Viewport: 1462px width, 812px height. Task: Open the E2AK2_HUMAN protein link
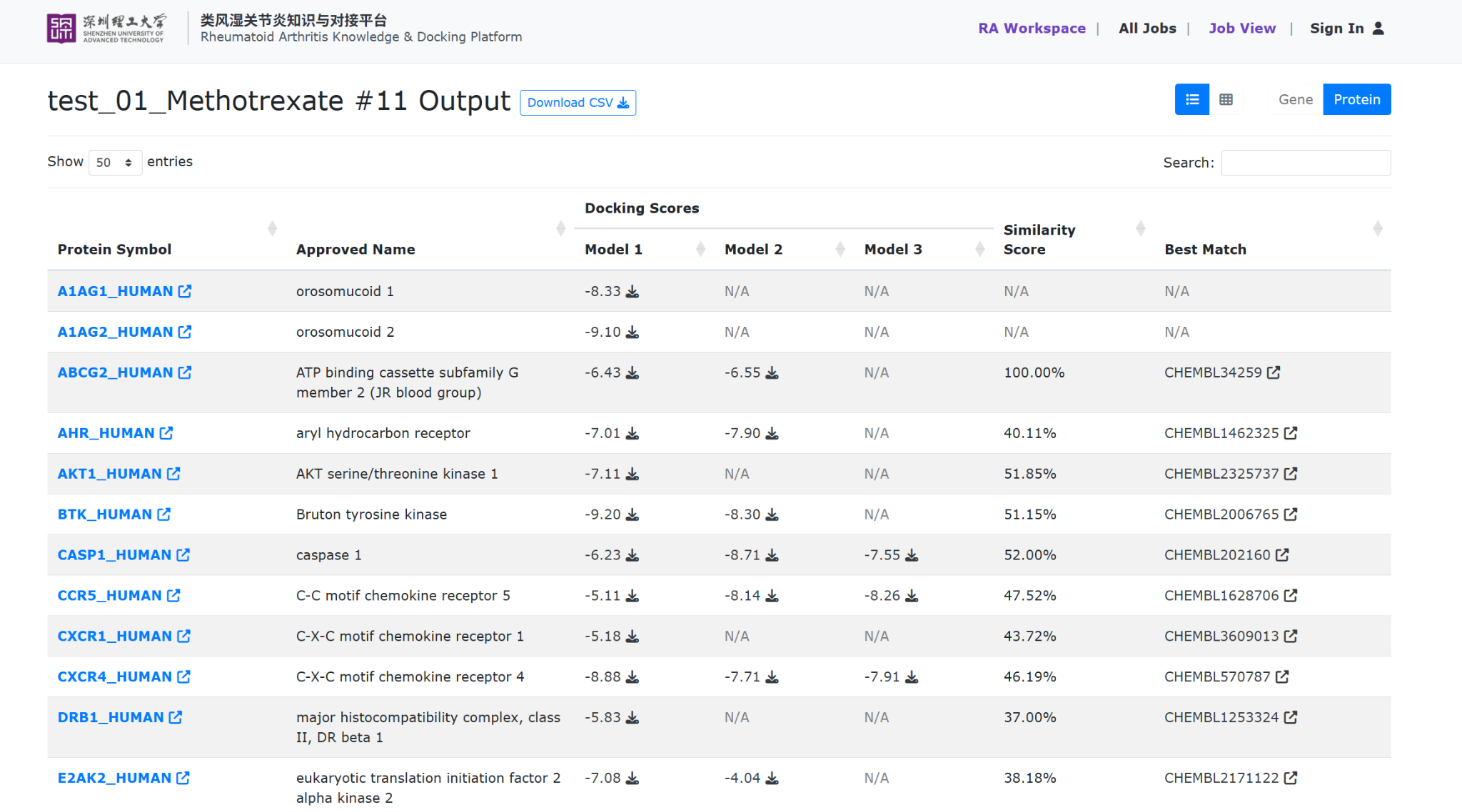(123, 778)
